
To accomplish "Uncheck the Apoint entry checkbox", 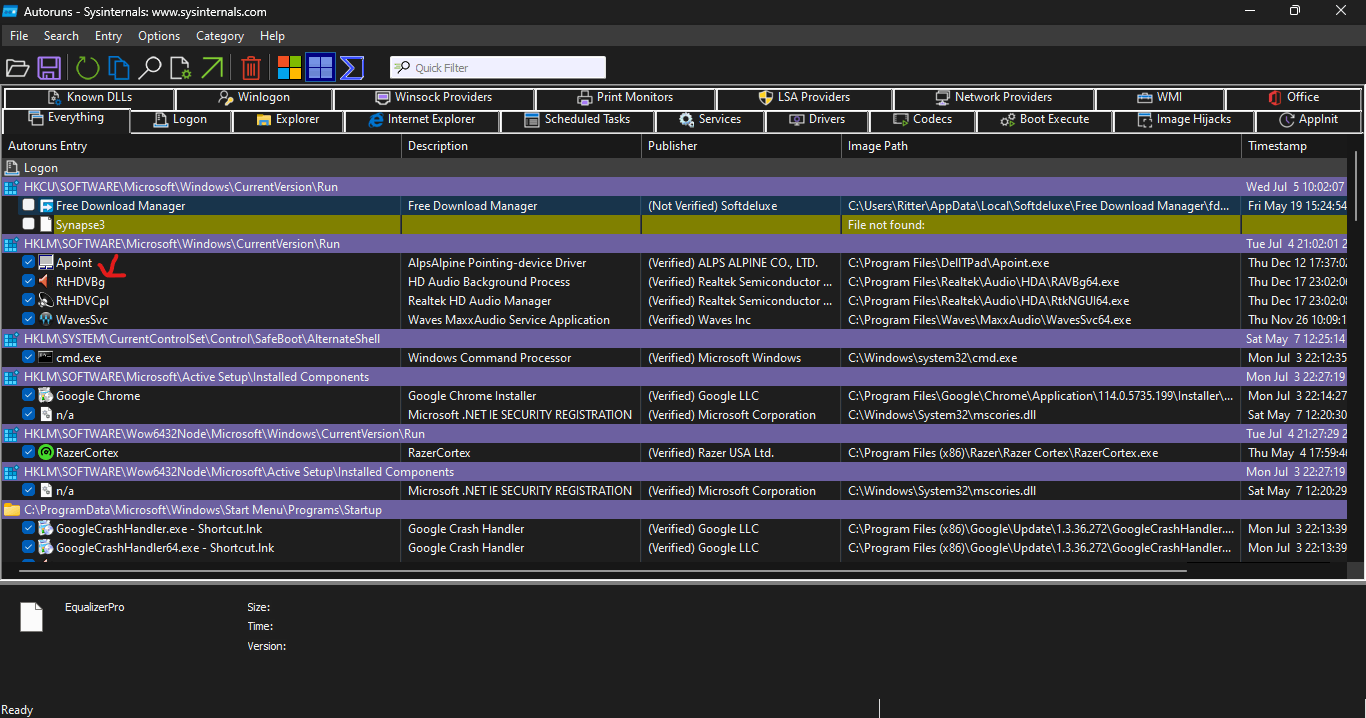I will 29,263.
